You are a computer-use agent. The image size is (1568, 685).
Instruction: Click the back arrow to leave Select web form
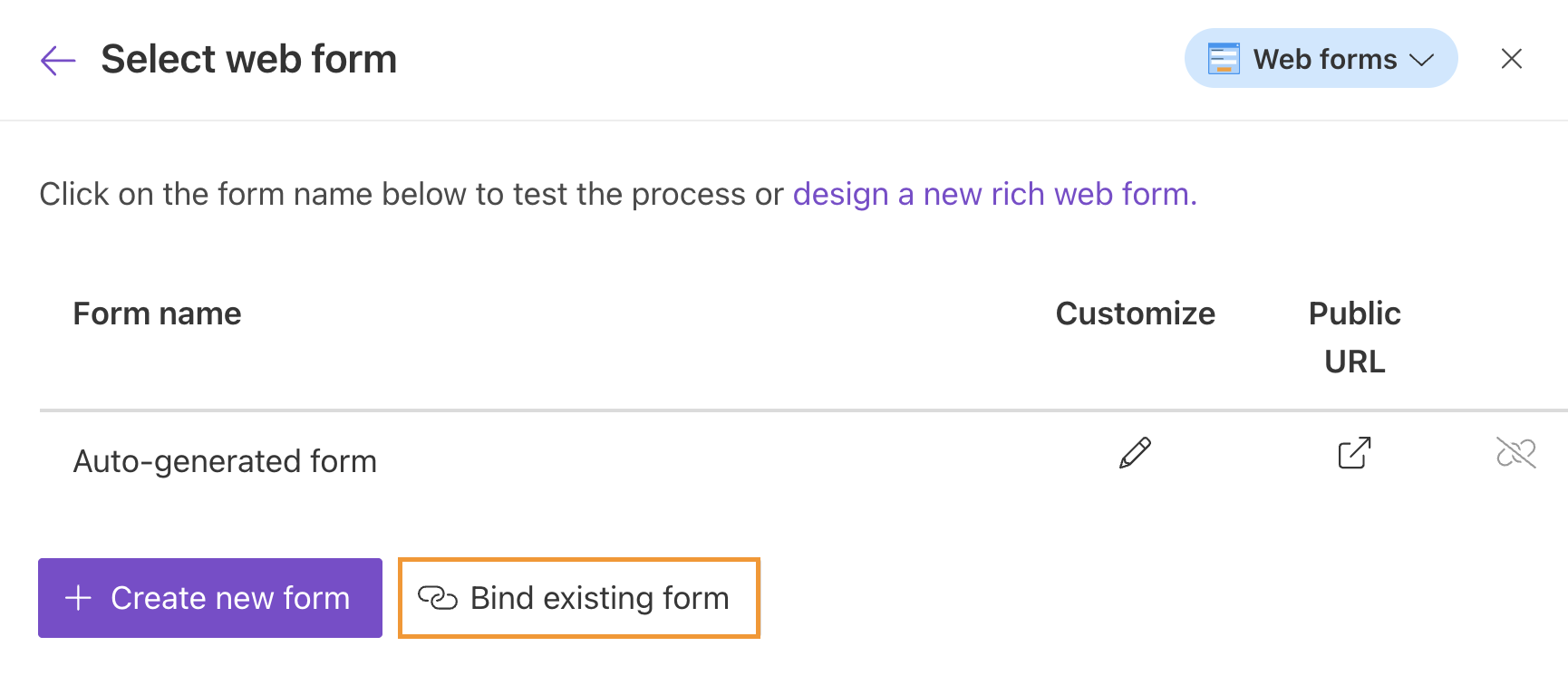(x=57, y=59)
